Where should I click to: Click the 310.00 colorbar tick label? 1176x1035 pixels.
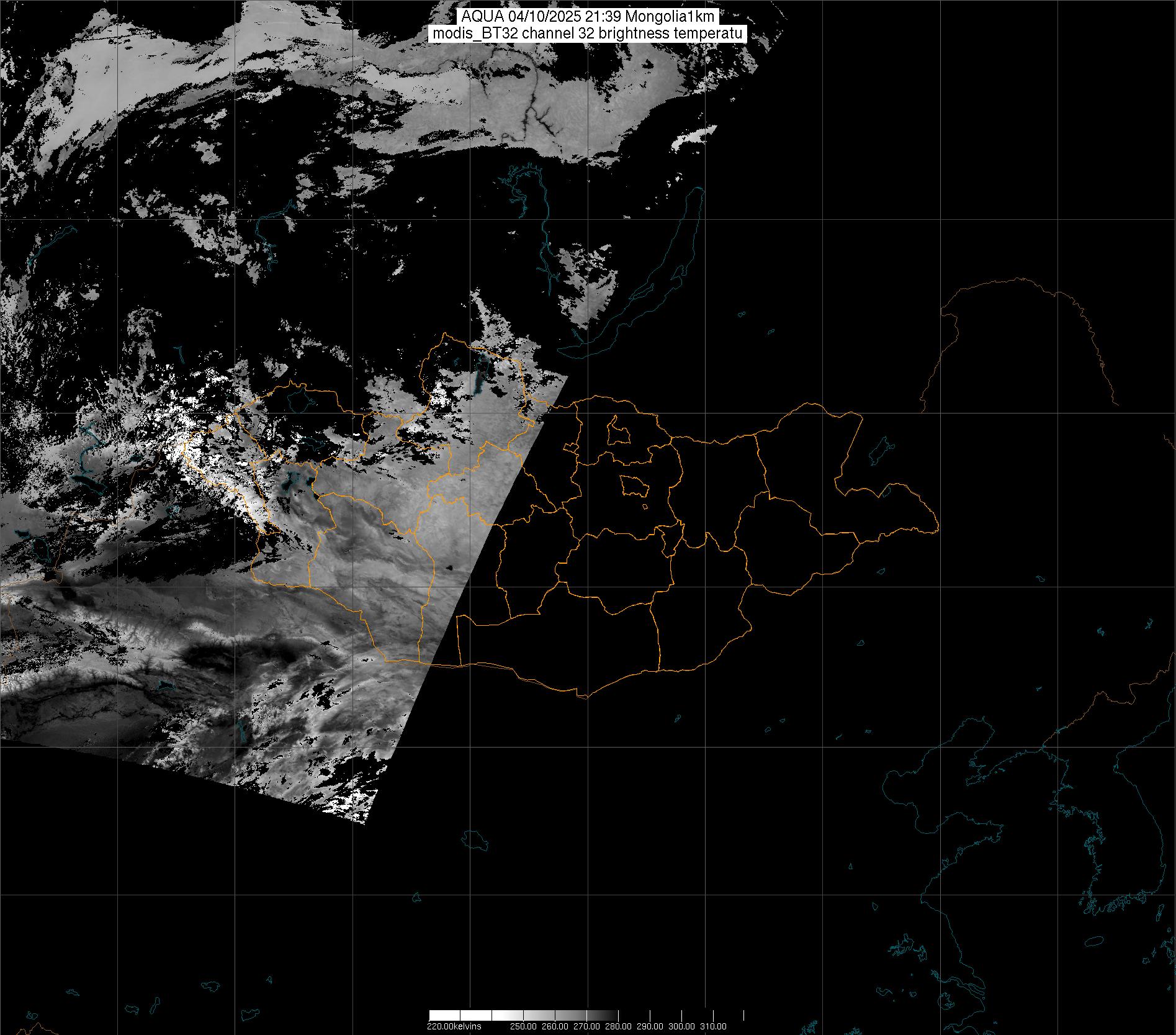tap(713, 1026)
